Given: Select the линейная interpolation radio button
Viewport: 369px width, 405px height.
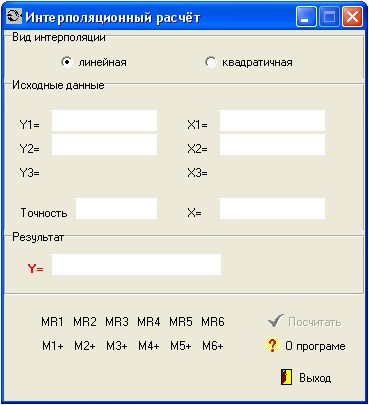Looking at the screenshot, I should [67, 62].
